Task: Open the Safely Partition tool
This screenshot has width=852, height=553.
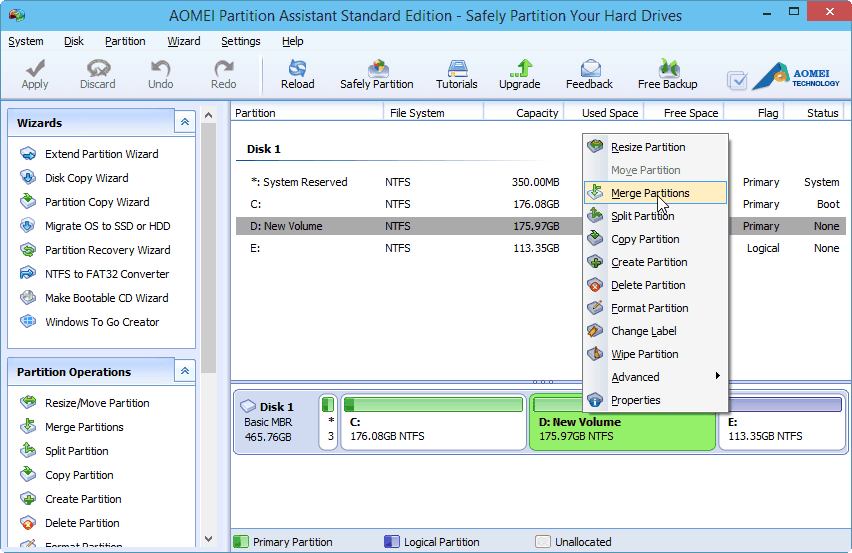Action: pyautogui.click(x=377, y=74)
